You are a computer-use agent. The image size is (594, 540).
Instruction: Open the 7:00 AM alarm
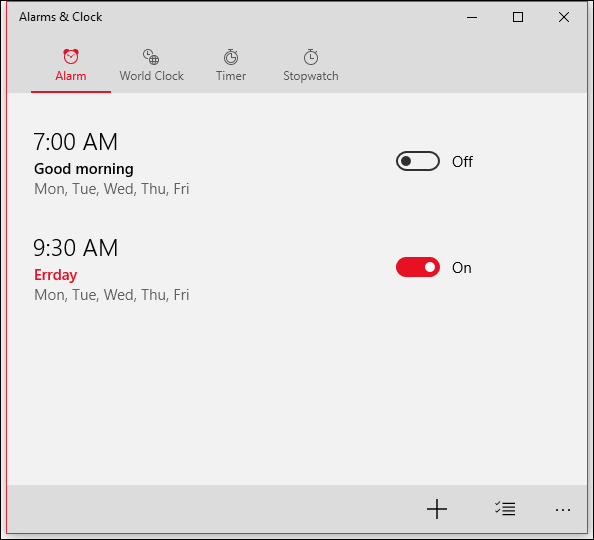click(75, 142)
